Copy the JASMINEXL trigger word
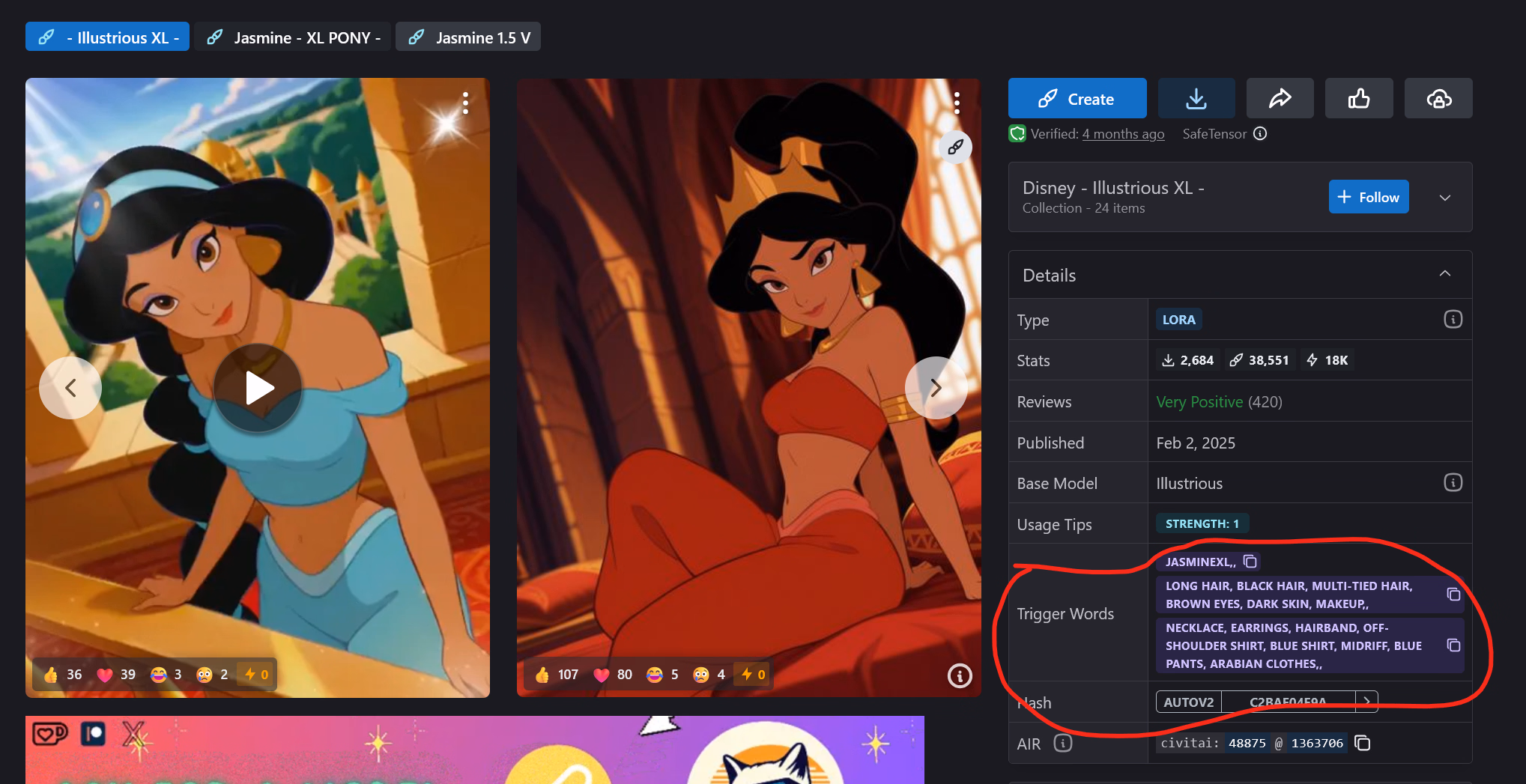The image size is (1526, 784). (x=1250, y=562)
